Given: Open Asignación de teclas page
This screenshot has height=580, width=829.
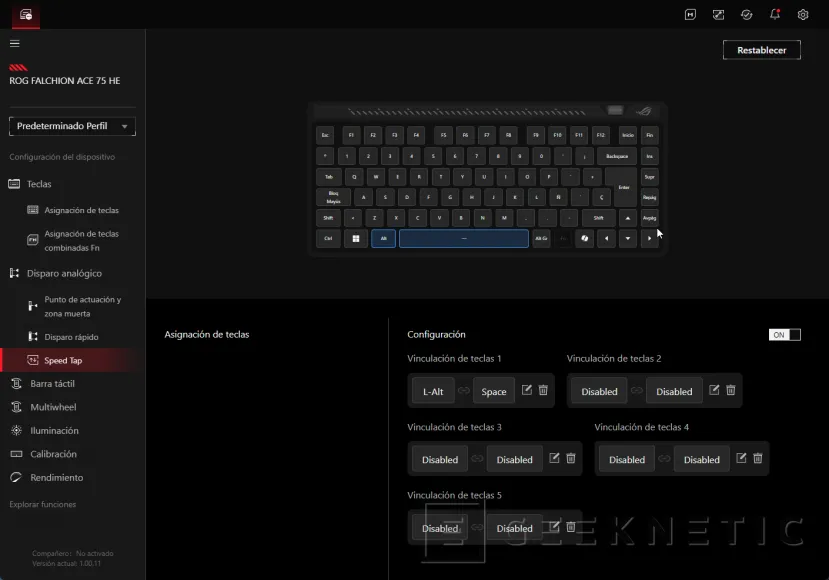Looking at the screenshot, I should click(x=81, y=210).
